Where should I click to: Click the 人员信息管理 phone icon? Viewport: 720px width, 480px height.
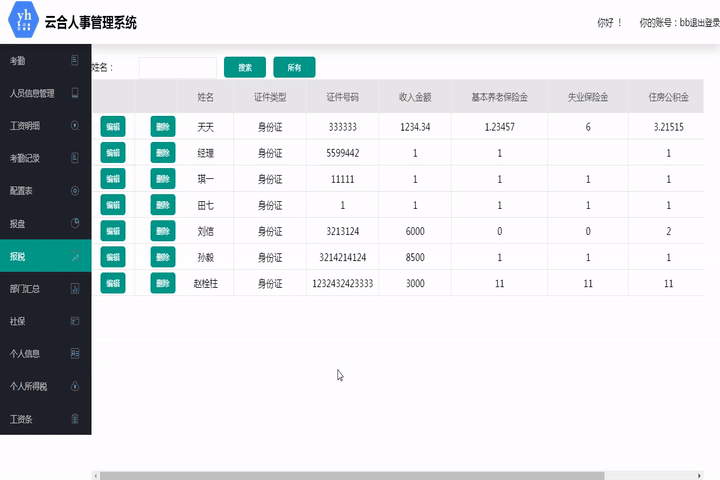75,93
